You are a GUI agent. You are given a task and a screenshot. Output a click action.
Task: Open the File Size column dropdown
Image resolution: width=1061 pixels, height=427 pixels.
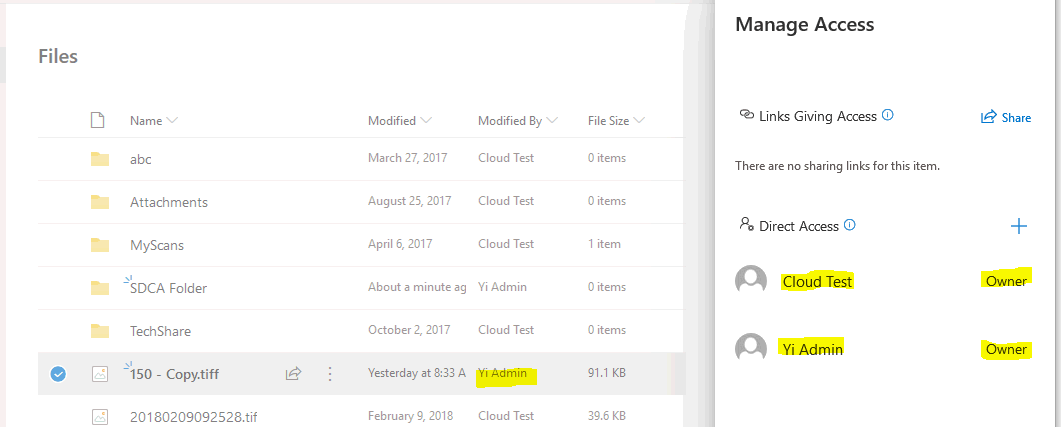(639, 121)
